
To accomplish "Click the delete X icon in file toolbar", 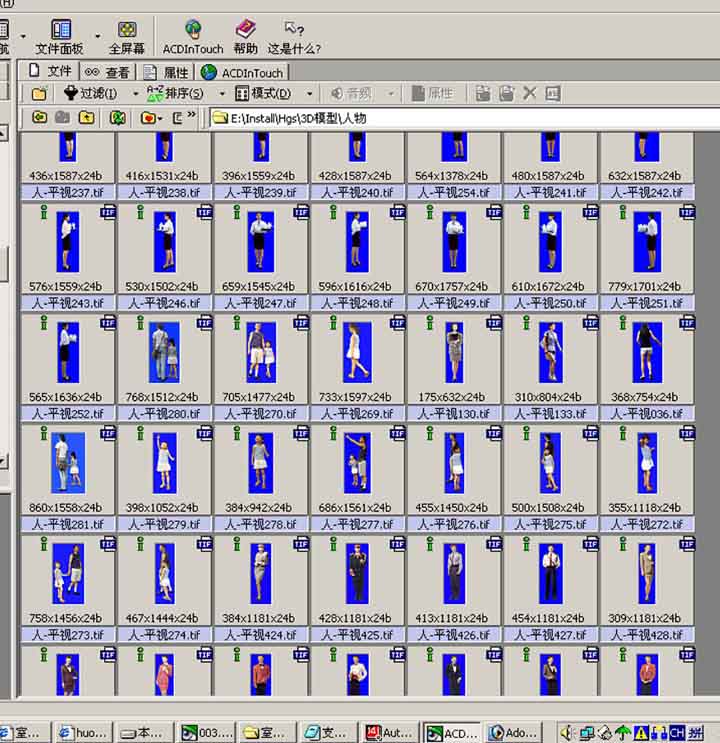I will point(529,93).
